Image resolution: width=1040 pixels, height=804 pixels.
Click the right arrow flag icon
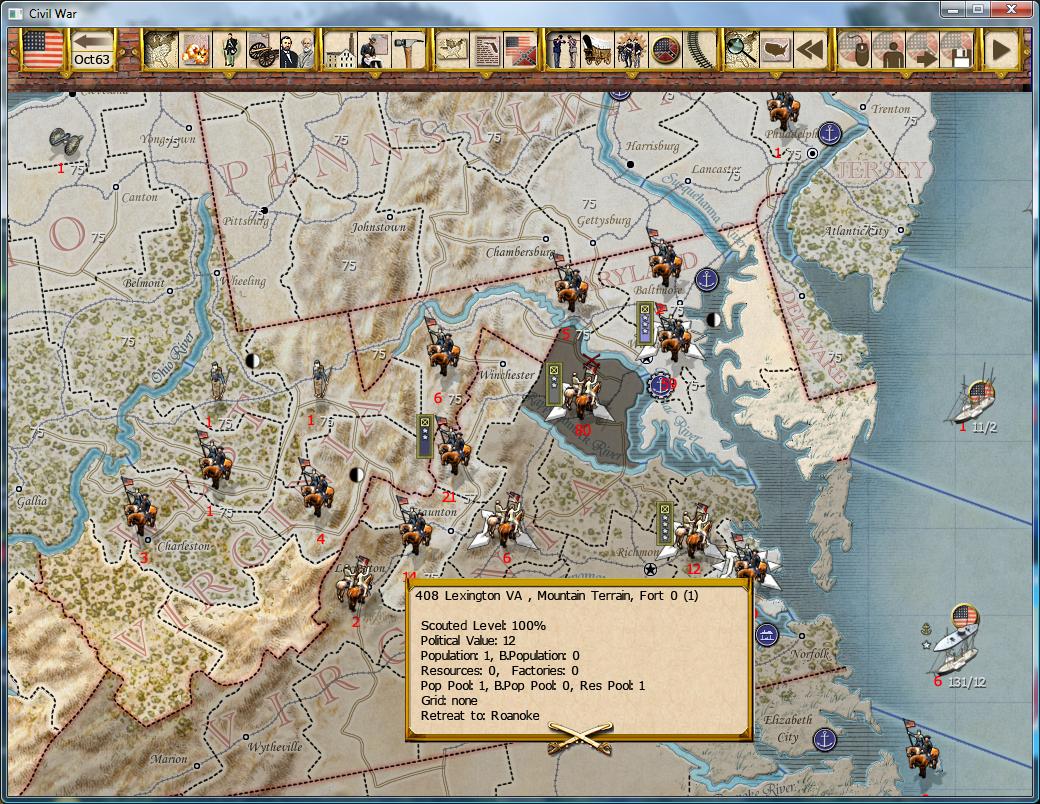922,49
